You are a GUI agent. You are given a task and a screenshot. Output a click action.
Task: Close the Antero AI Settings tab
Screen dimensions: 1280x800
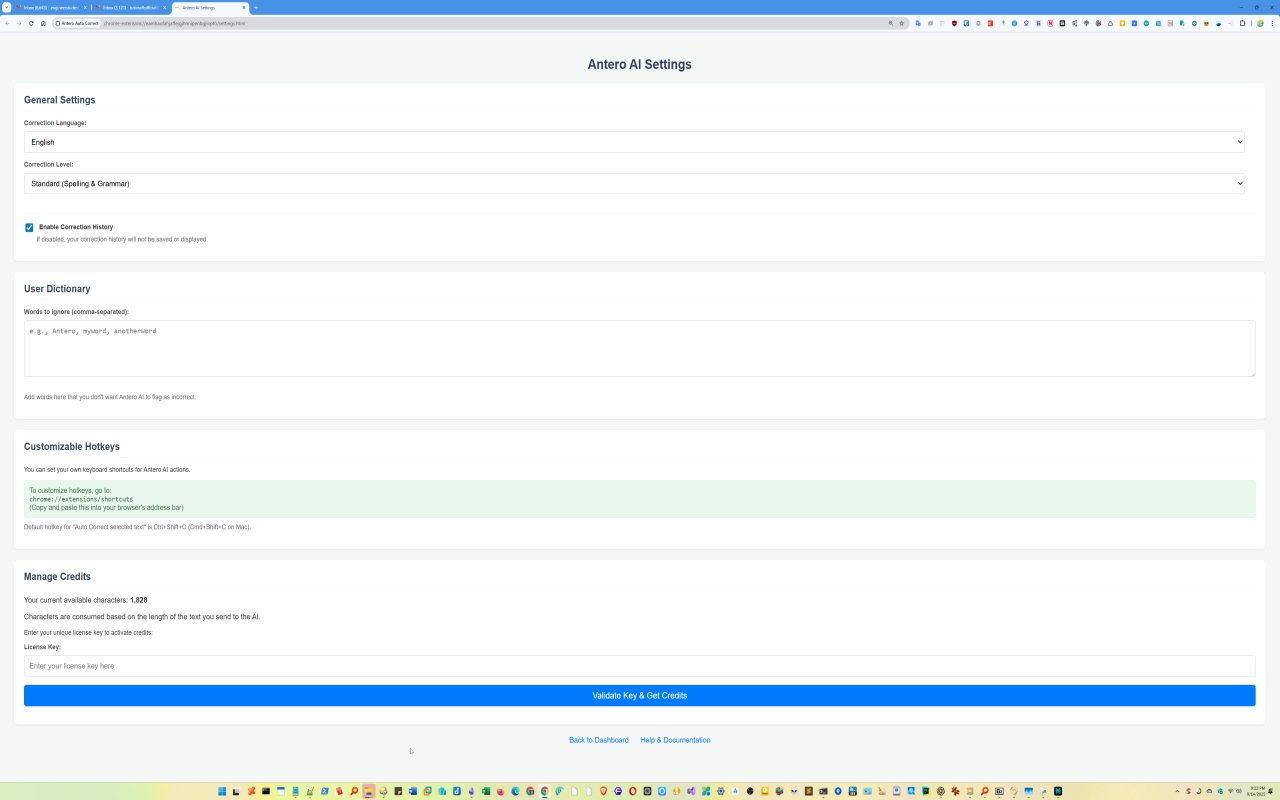coord(243,7)
